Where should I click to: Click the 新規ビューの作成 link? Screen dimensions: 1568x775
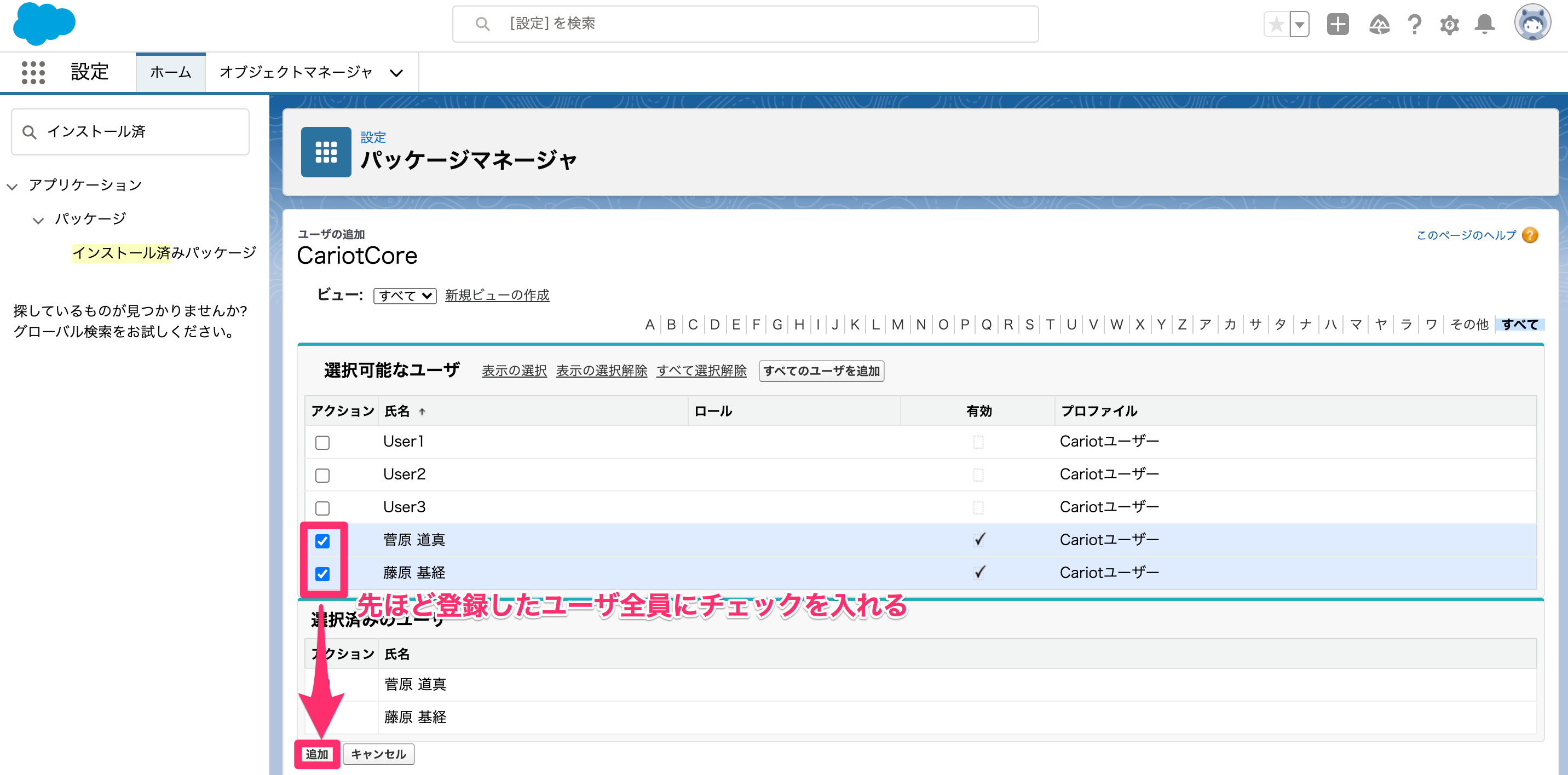tap(497, 295)
